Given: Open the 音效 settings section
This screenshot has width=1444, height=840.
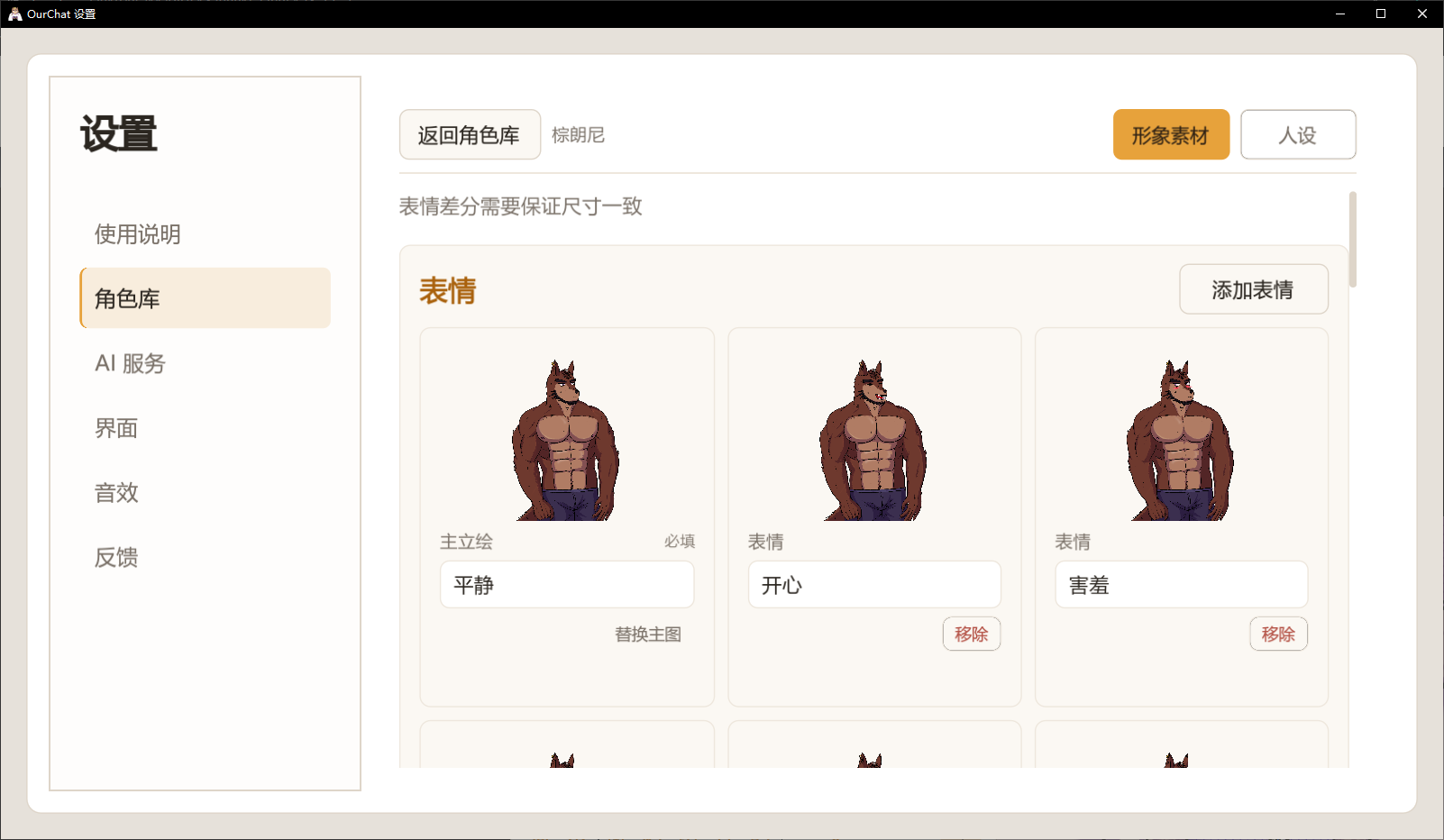Looking at the screenshot, I should pyautogui.click(x=206, y=493).
